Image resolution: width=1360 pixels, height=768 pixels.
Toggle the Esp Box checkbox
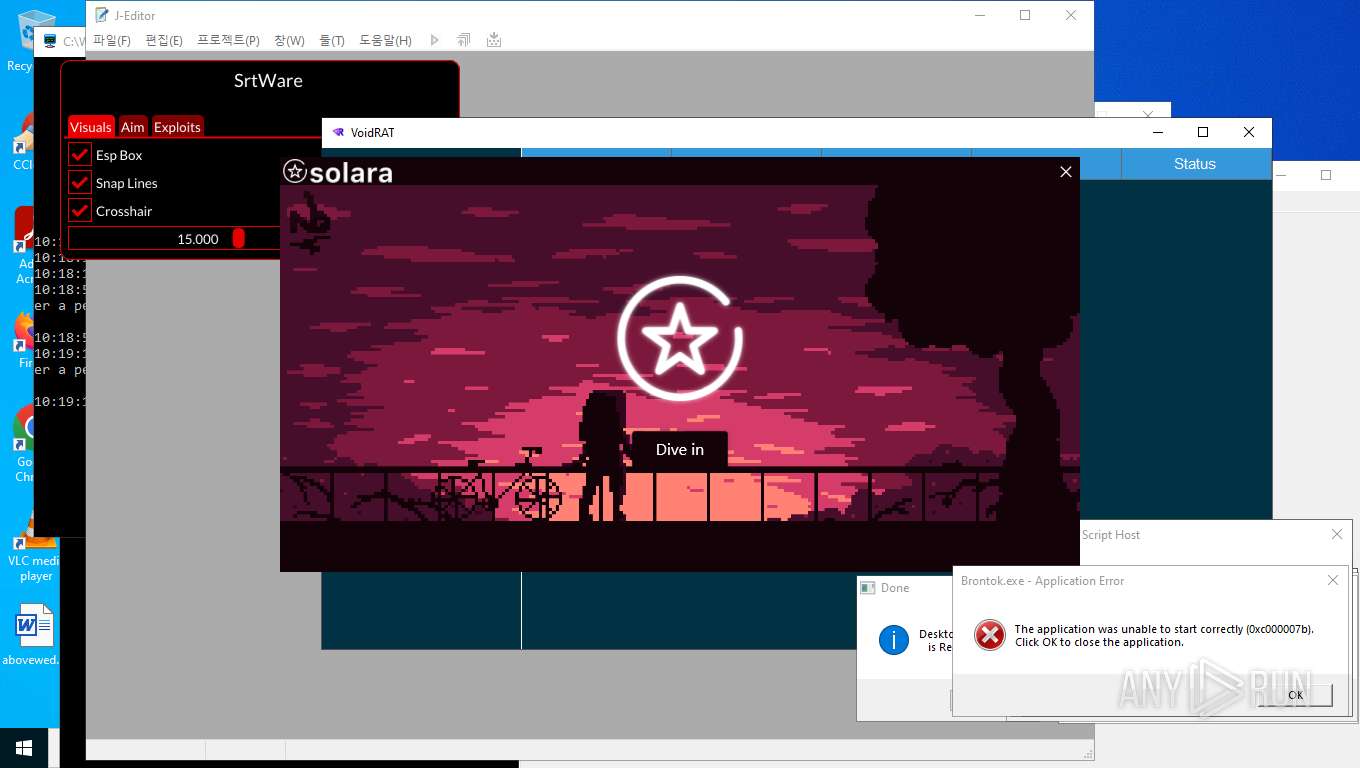click(80, 155)
